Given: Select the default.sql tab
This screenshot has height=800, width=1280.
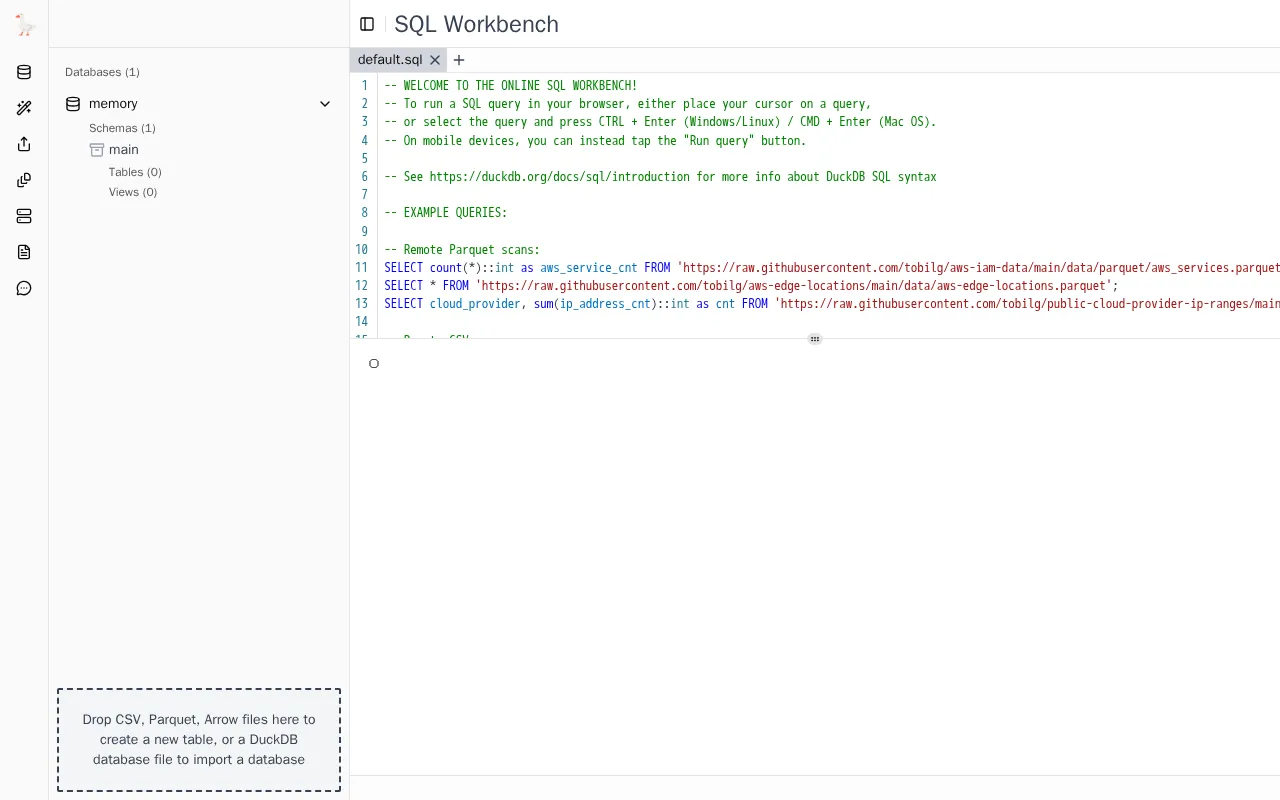Looking at the screenshot, I should click(x=390, y=60).
